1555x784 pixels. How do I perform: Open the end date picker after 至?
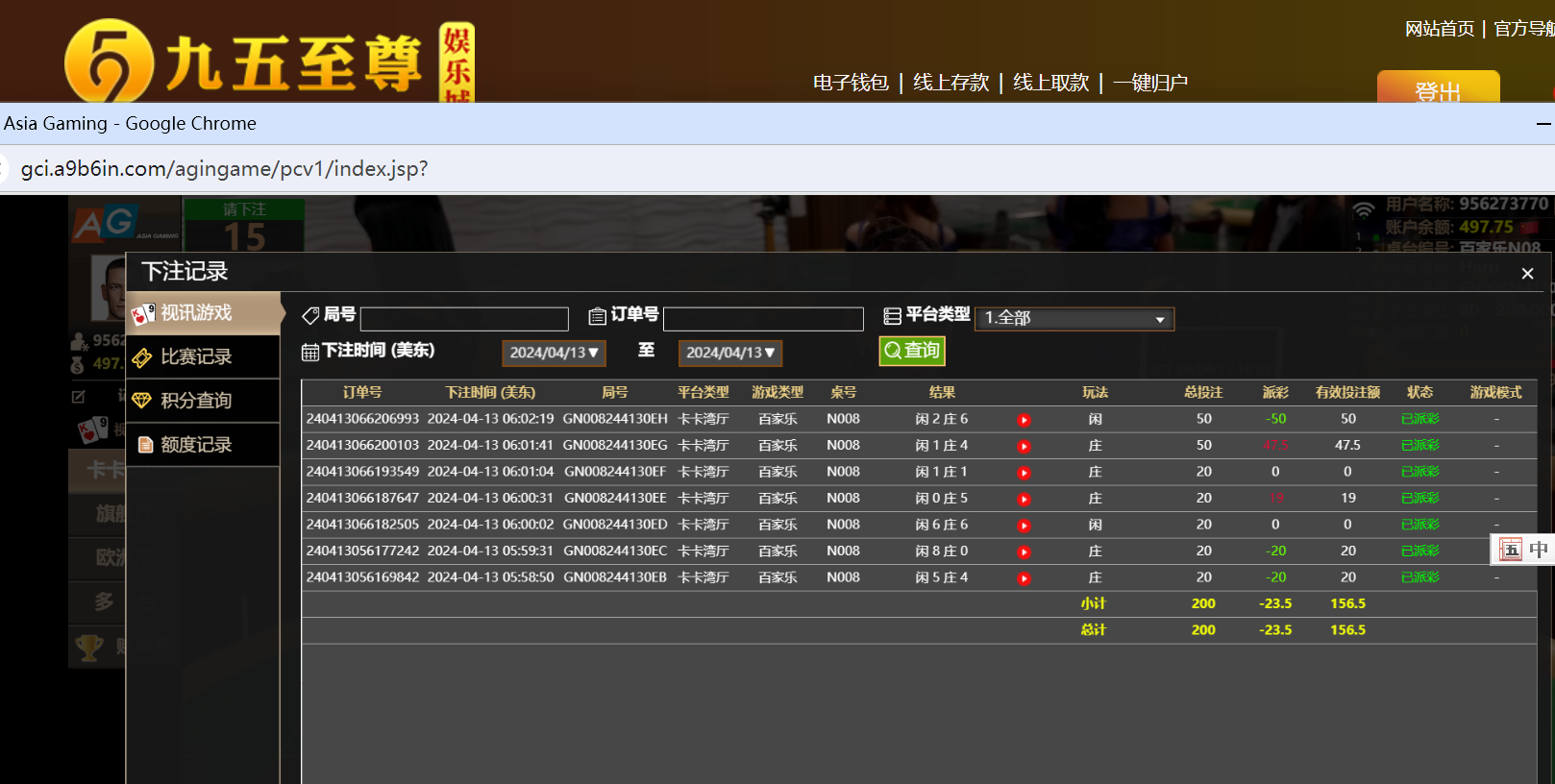coord(730,353)
